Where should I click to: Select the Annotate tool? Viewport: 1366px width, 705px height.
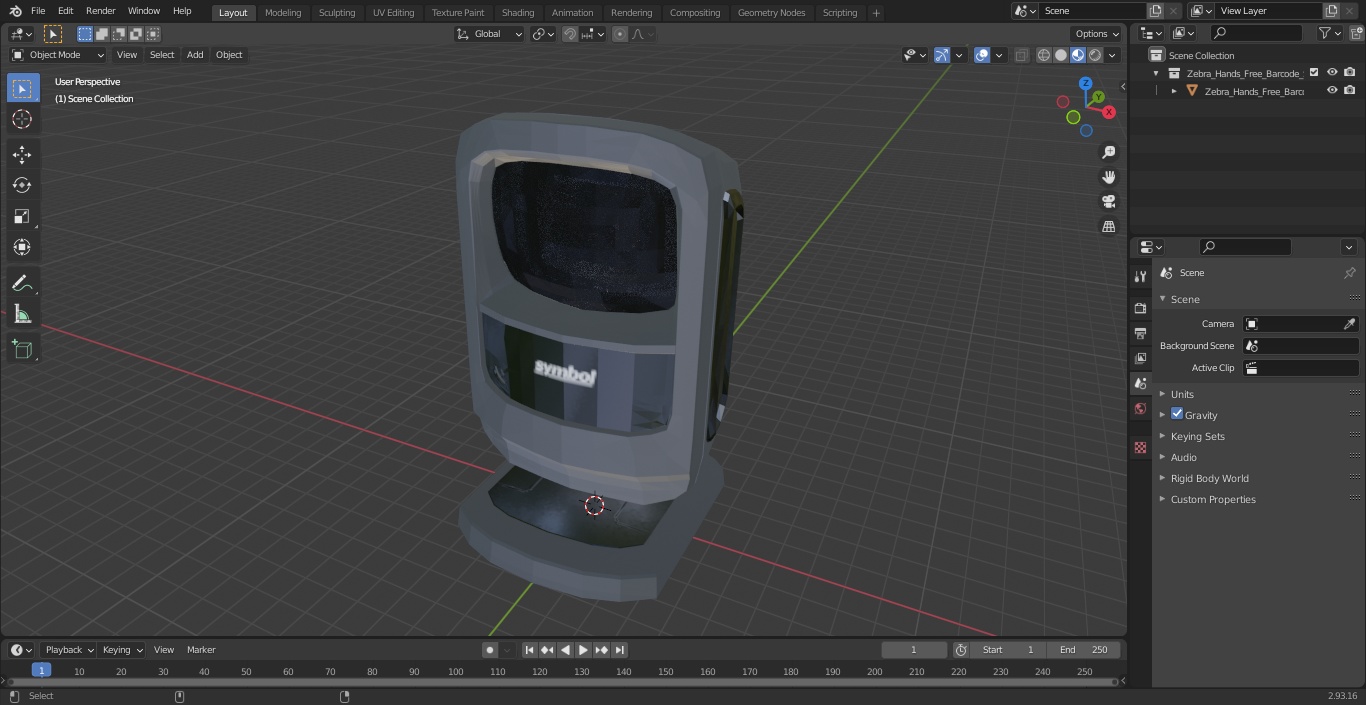pyautogui.click(x=22, y=283)
